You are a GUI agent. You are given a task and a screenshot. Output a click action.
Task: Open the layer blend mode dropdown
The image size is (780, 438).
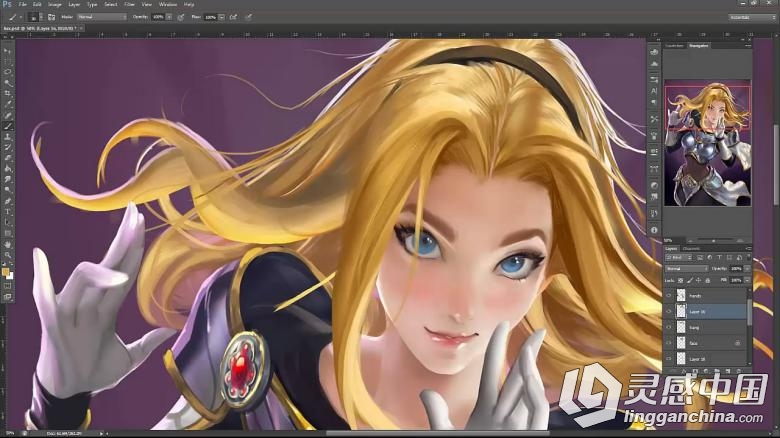point(686,269)
